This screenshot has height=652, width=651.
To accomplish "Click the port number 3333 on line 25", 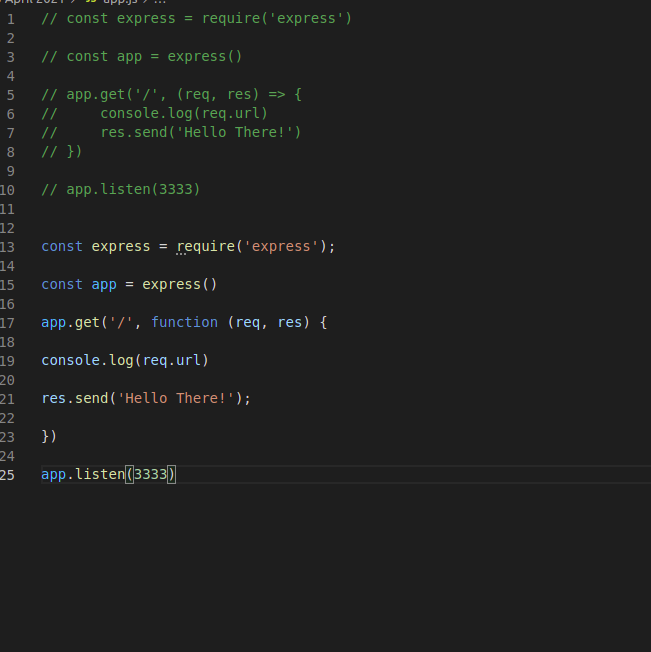I will [151, 475].
